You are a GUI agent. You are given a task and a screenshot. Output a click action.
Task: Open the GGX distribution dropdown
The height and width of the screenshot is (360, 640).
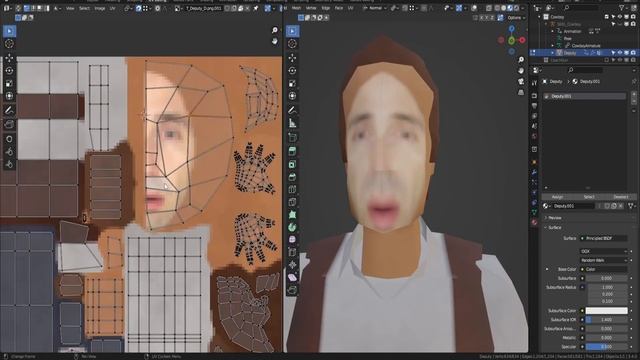pyautogui.click(x=603, y=251)
